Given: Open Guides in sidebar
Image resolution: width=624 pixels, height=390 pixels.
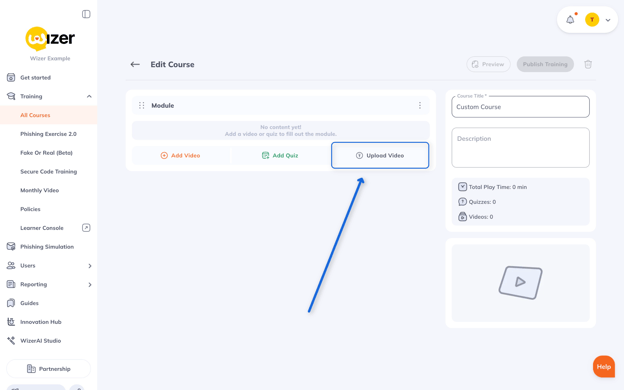Looking at the screenshot, I should pyautogui.click(x=29, y=303).
